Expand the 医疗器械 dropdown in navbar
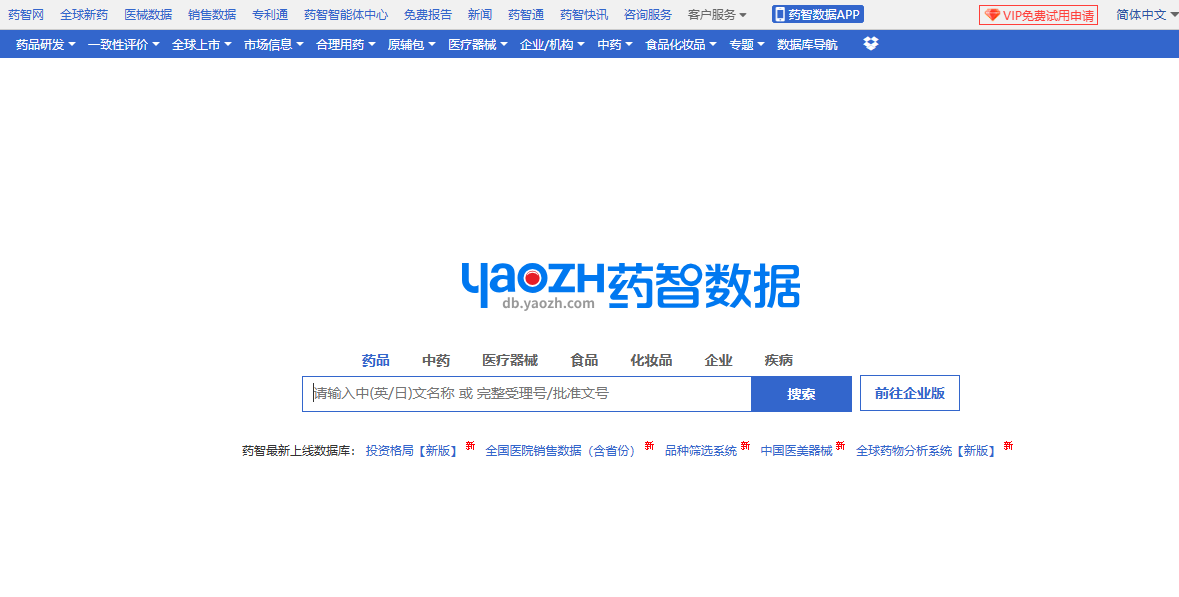The height and width of the screenshot is (597, 1179). coord(478,44)
